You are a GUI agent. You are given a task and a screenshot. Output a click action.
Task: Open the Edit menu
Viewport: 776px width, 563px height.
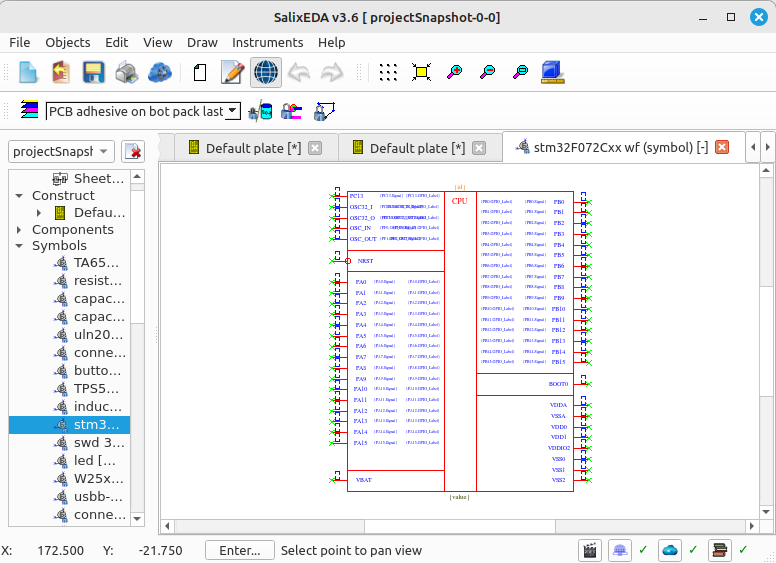117,43
